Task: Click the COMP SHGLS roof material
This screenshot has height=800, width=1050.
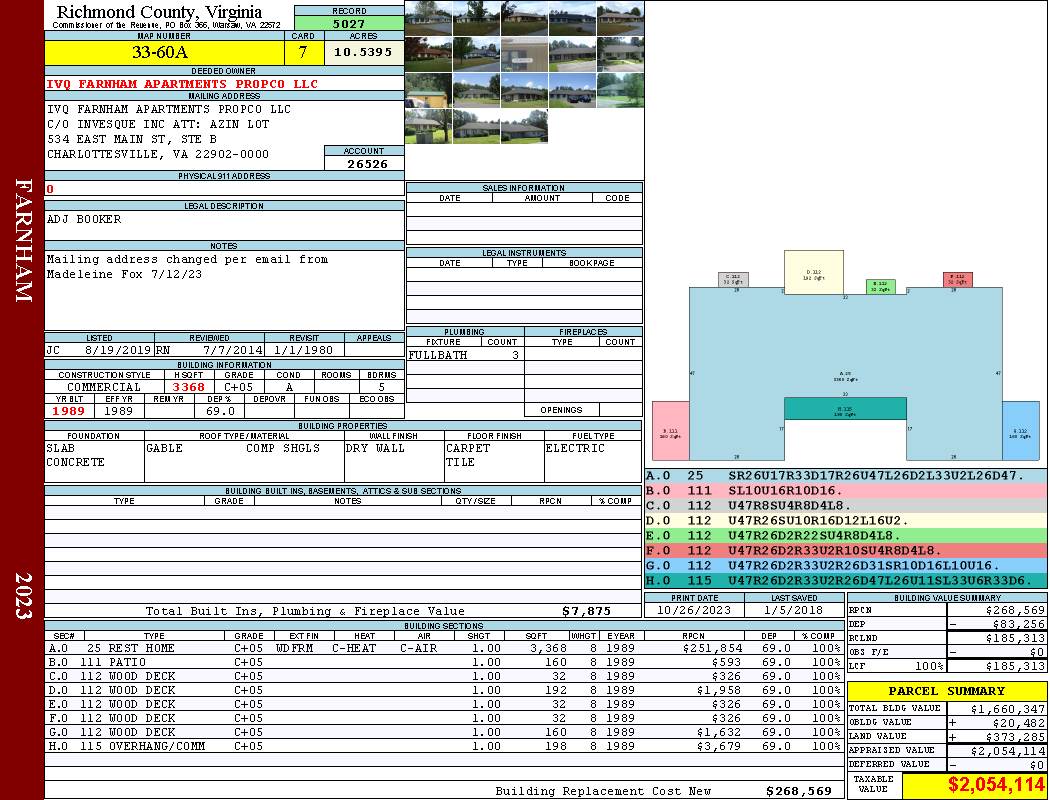Action: point(283,448)
